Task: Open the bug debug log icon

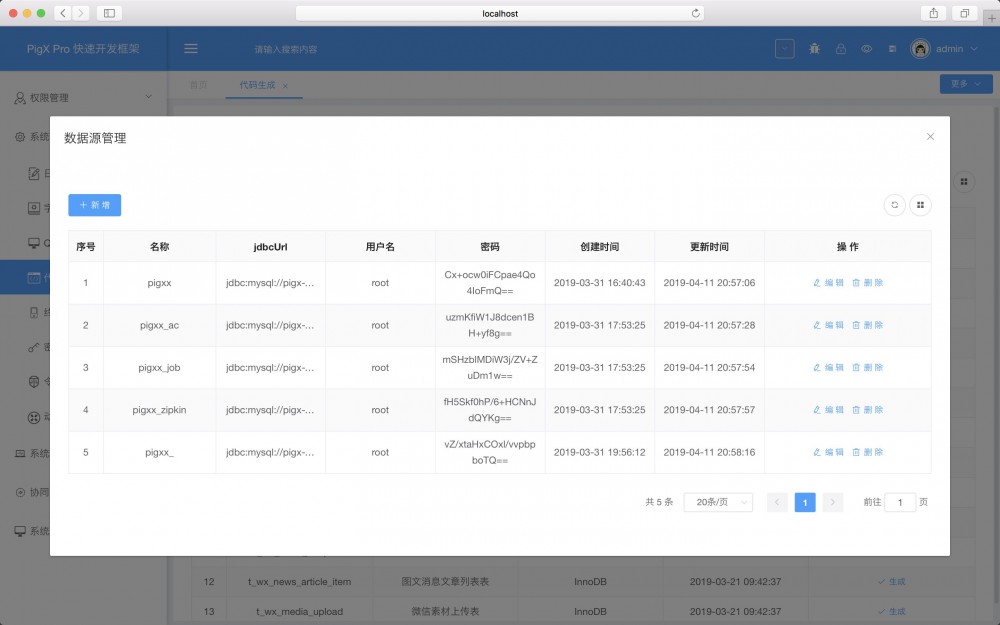Action: coord(814,48)
